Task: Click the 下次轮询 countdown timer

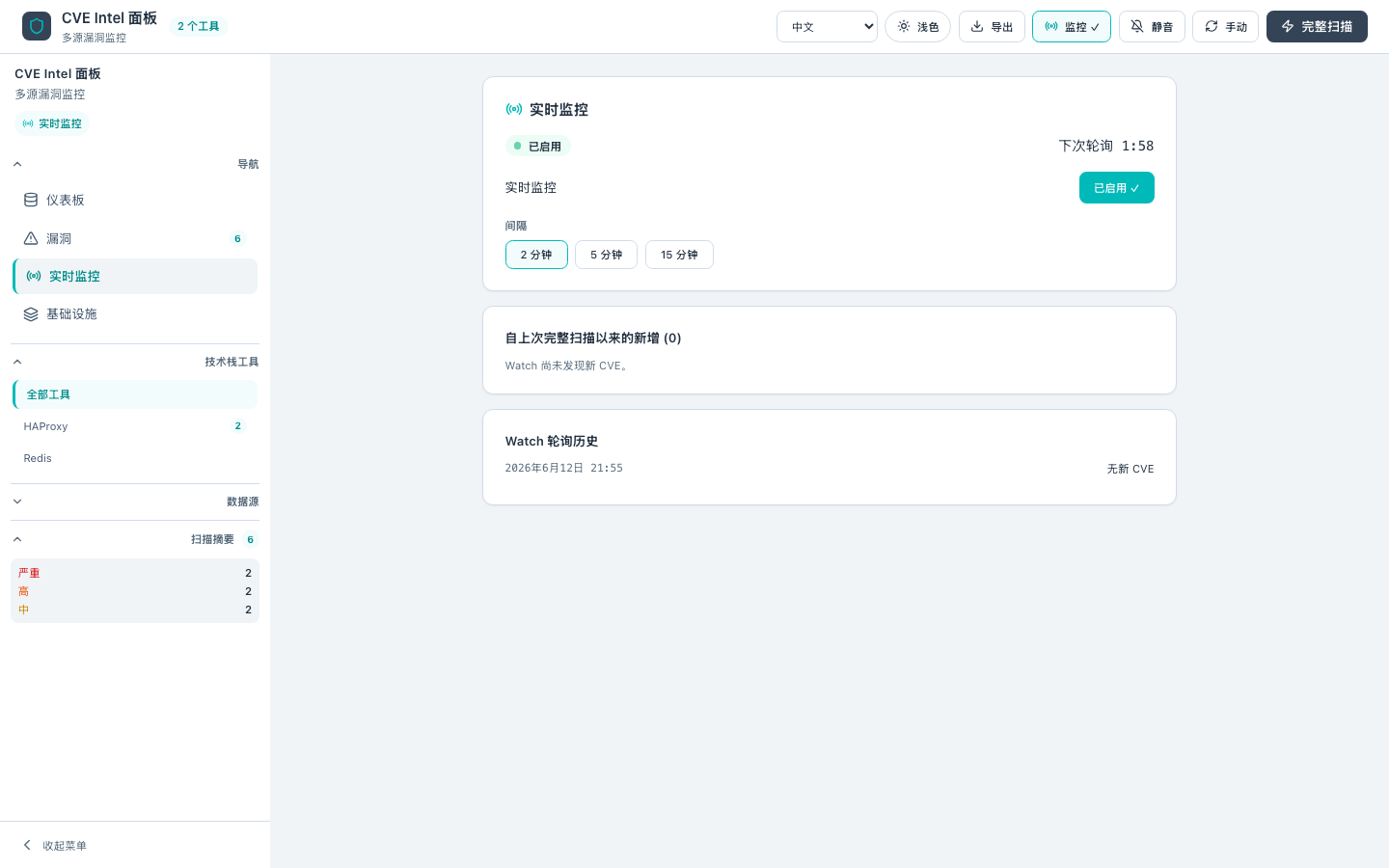Action: click(x=1106, y=146)
